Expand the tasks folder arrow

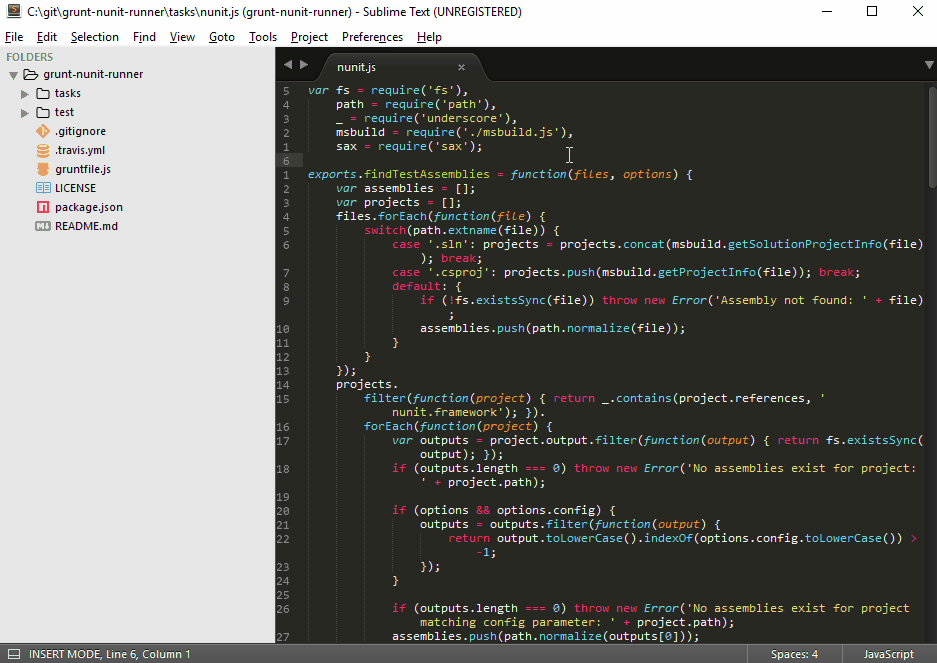click(x=25, y=94)
